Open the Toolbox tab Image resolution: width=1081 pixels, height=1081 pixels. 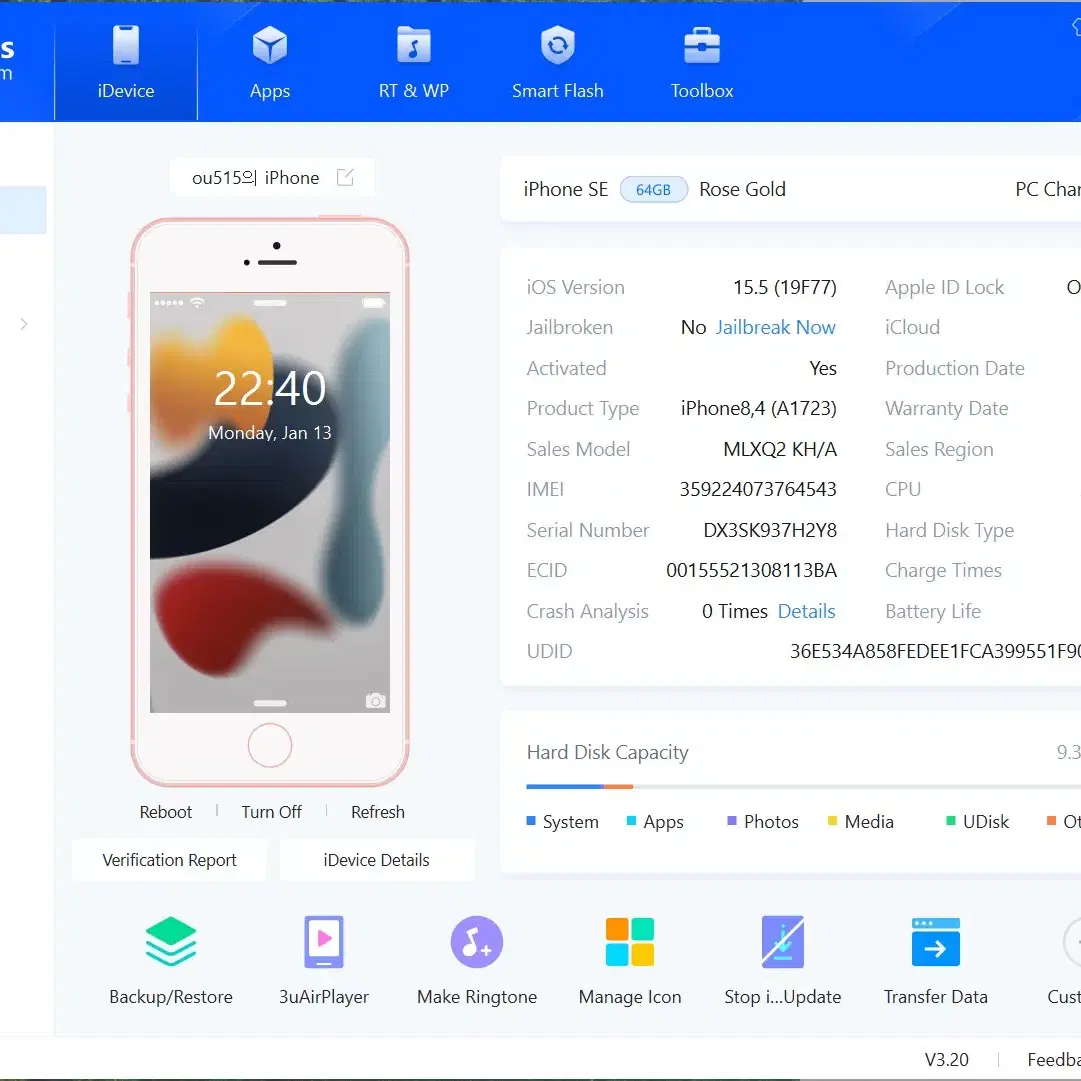coord(702,62)
